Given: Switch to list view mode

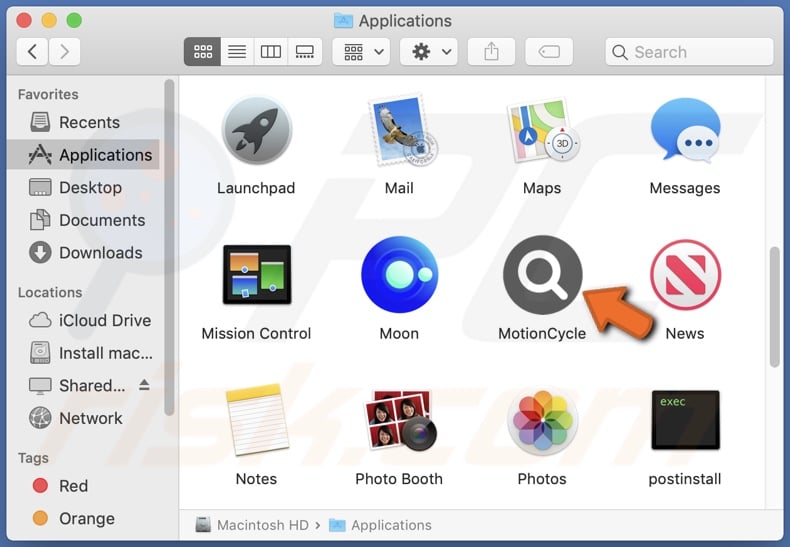Looking at the screenshot, I should (237, 51).
